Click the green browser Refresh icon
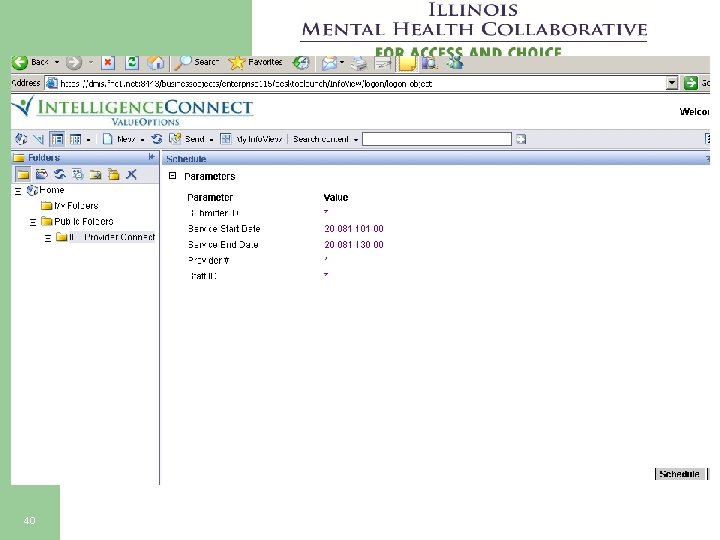This screenshot has width=720, height=540. [x=132, y=62]
